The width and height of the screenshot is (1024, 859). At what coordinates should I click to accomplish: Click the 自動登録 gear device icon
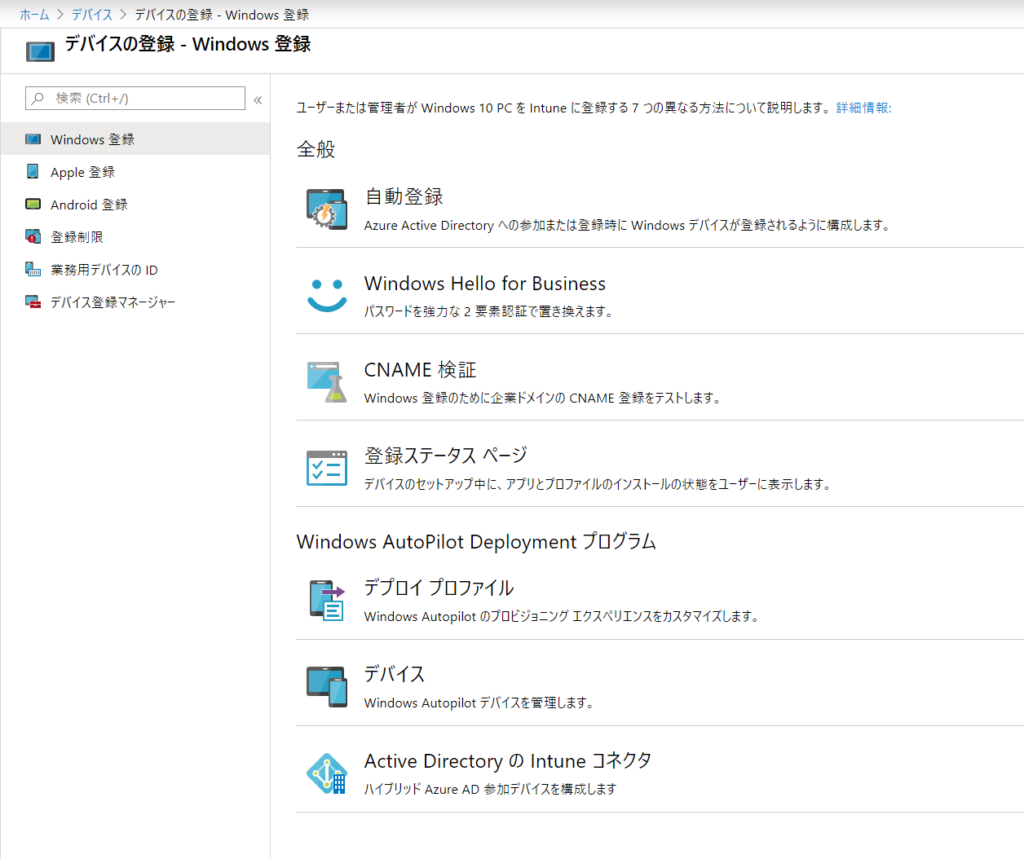327,209
